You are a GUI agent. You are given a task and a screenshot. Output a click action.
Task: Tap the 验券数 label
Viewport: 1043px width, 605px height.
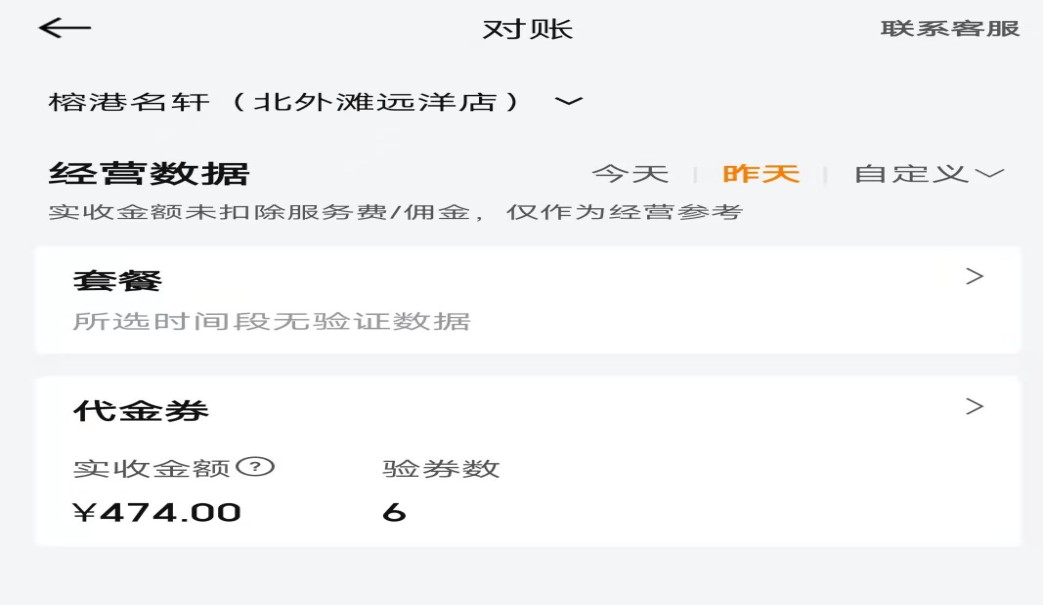(441, 468)
